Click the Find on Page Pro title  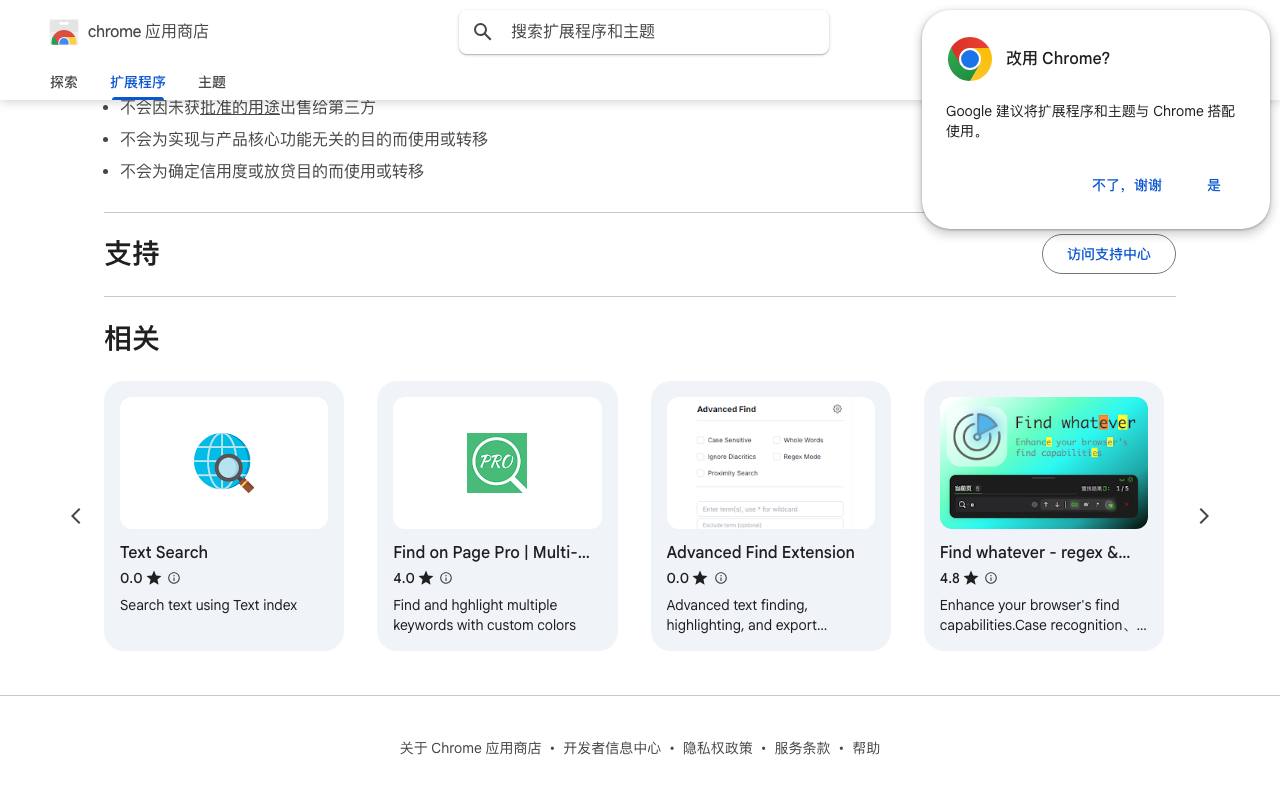(x=491, y=552)
